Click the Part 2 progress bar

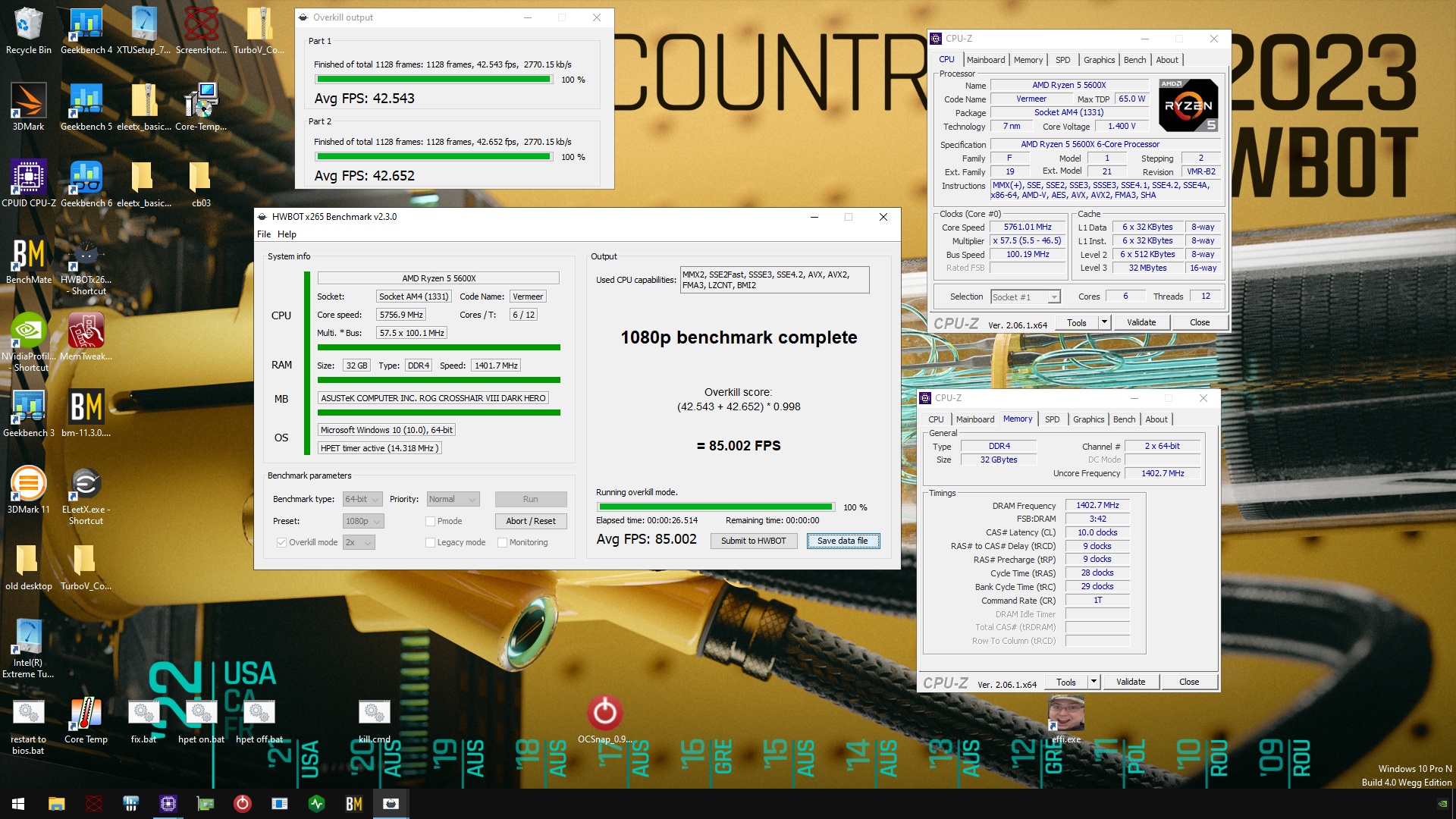point(434,156)
